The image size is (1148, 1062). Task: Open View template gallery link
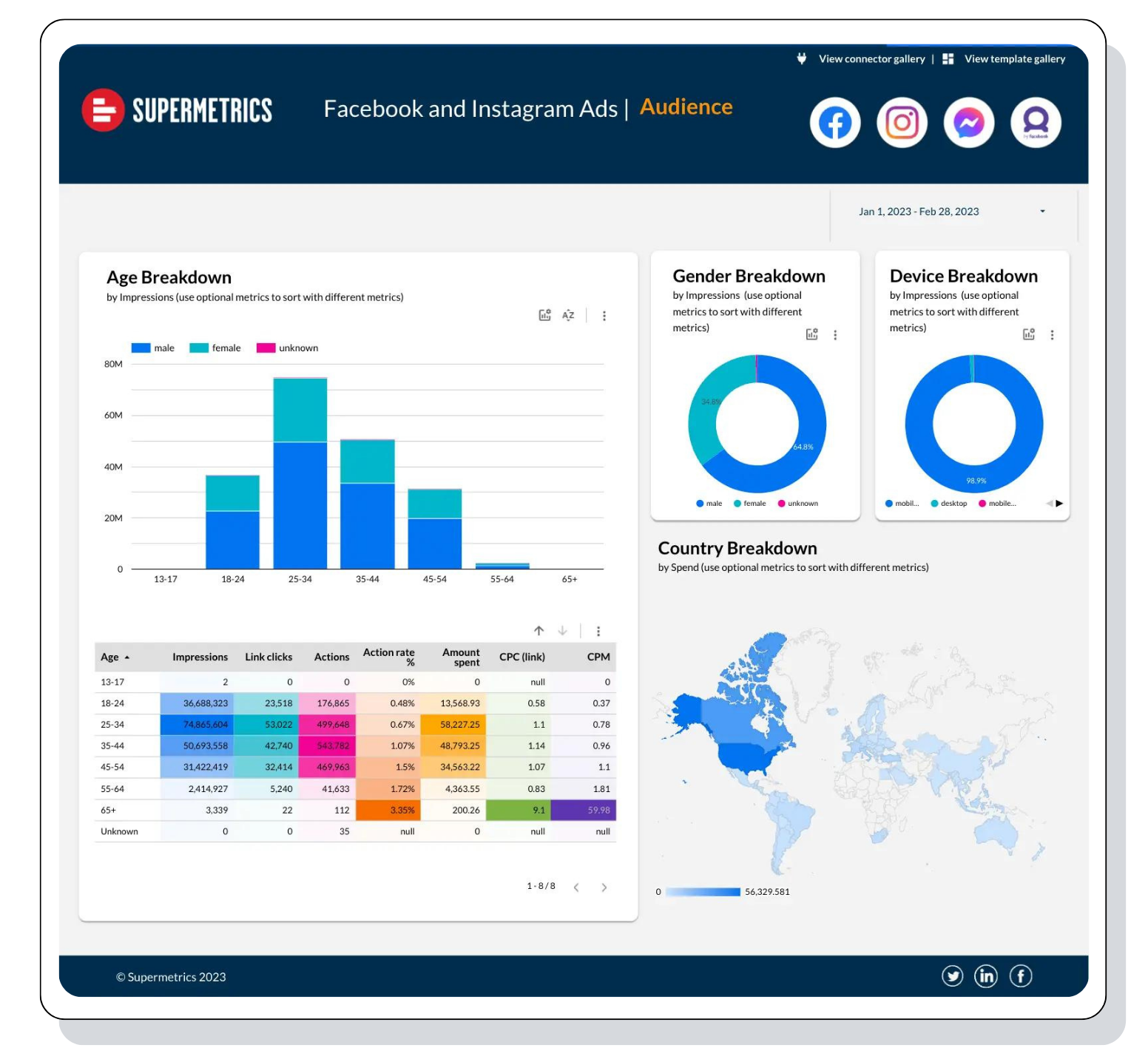[x=1014, y=59]
